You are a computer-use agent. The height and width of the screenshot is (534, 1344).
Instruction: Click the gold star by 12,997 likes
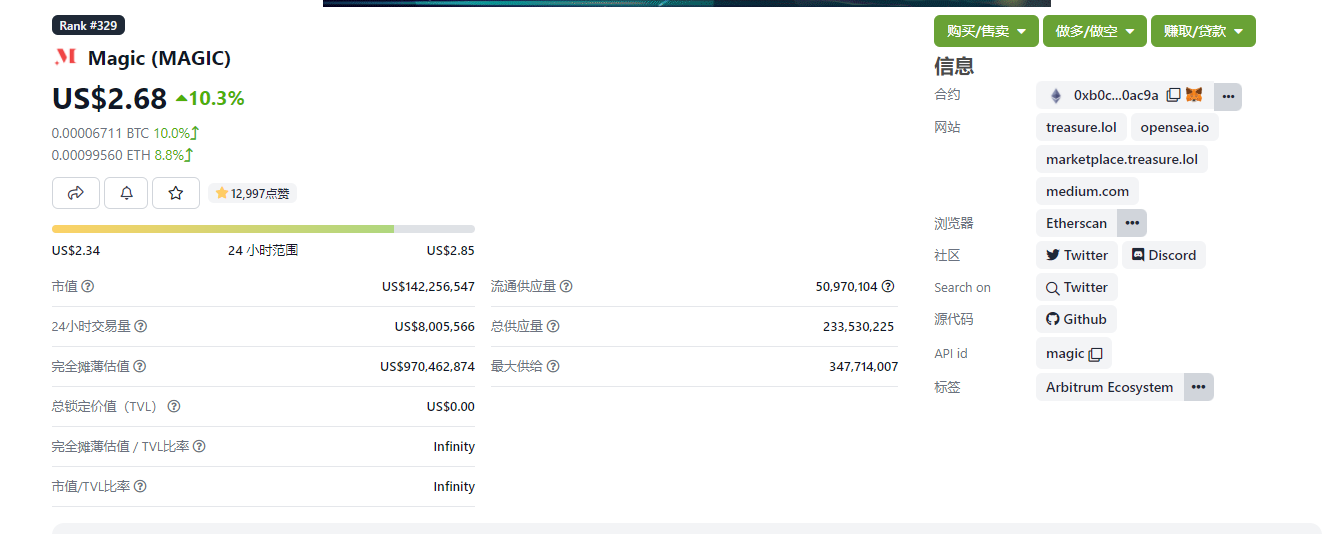[222, 193]
